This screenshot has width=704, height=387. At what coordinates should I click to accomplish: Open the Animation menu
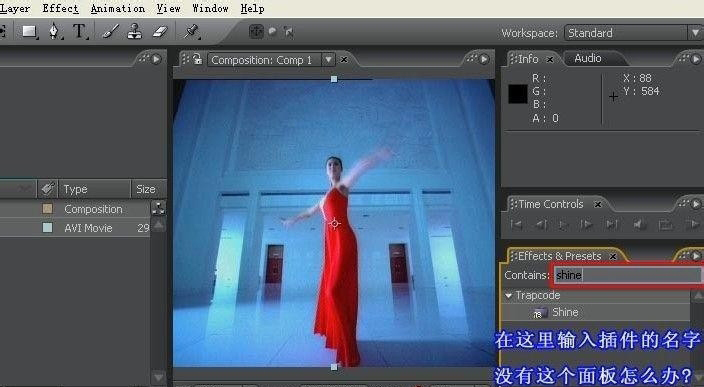(118, 9)
